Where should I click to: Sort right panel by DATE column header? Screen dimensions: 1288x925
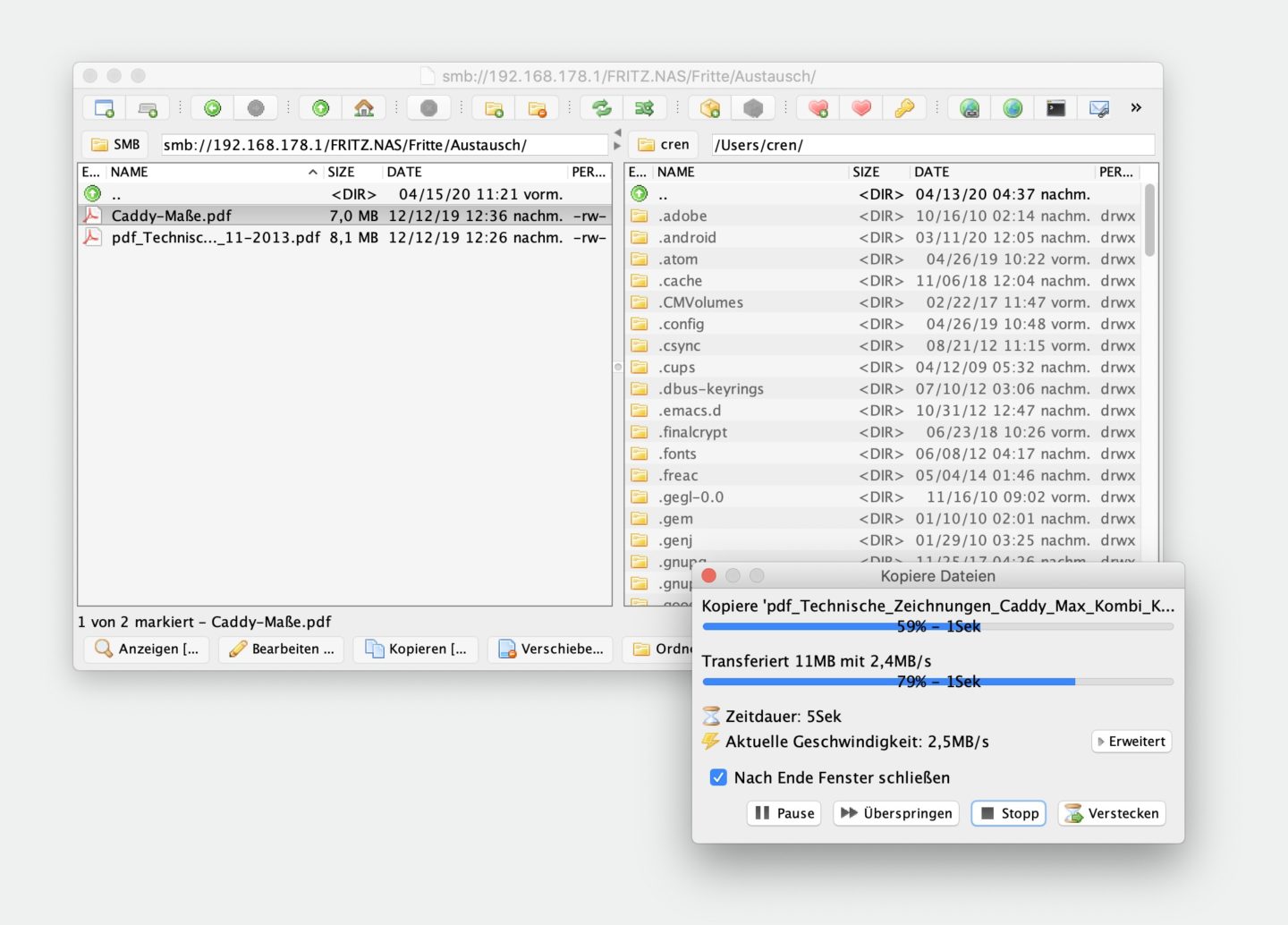932,172
